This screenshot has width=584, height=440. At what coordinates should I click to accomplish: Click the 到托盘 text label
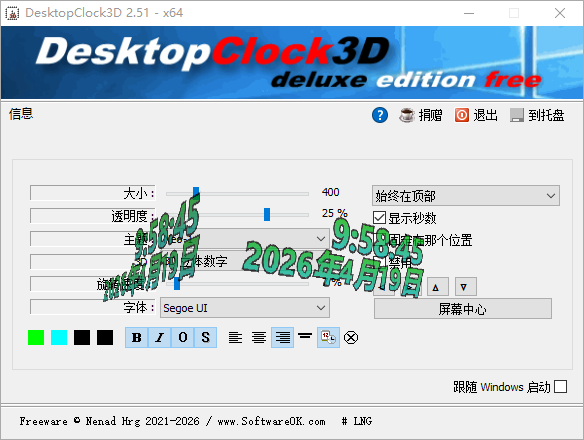tap(546, 115)
